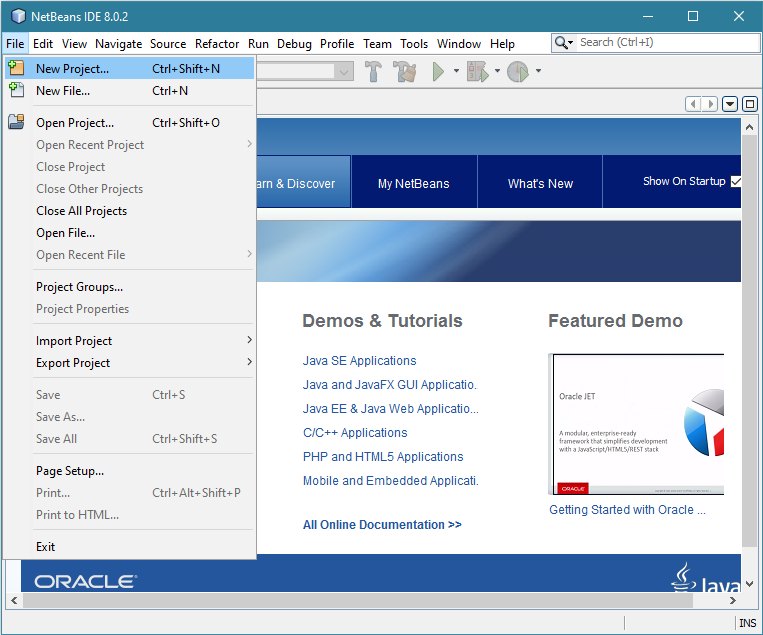
Task: Click the New Project icon in File menu
Action: click(16, 68)
